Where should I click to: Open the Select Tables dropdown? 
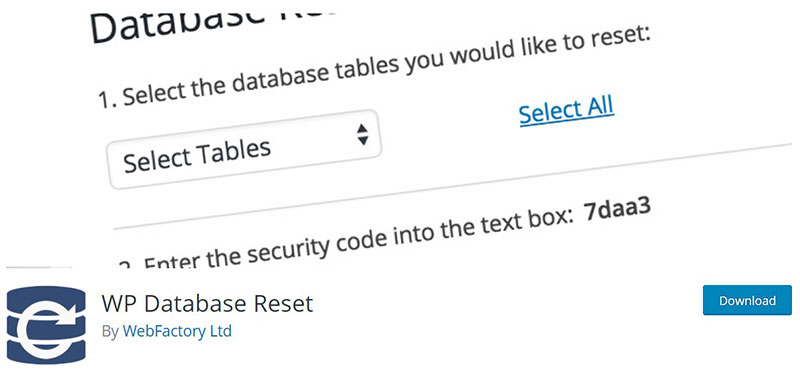coord(244,149)
